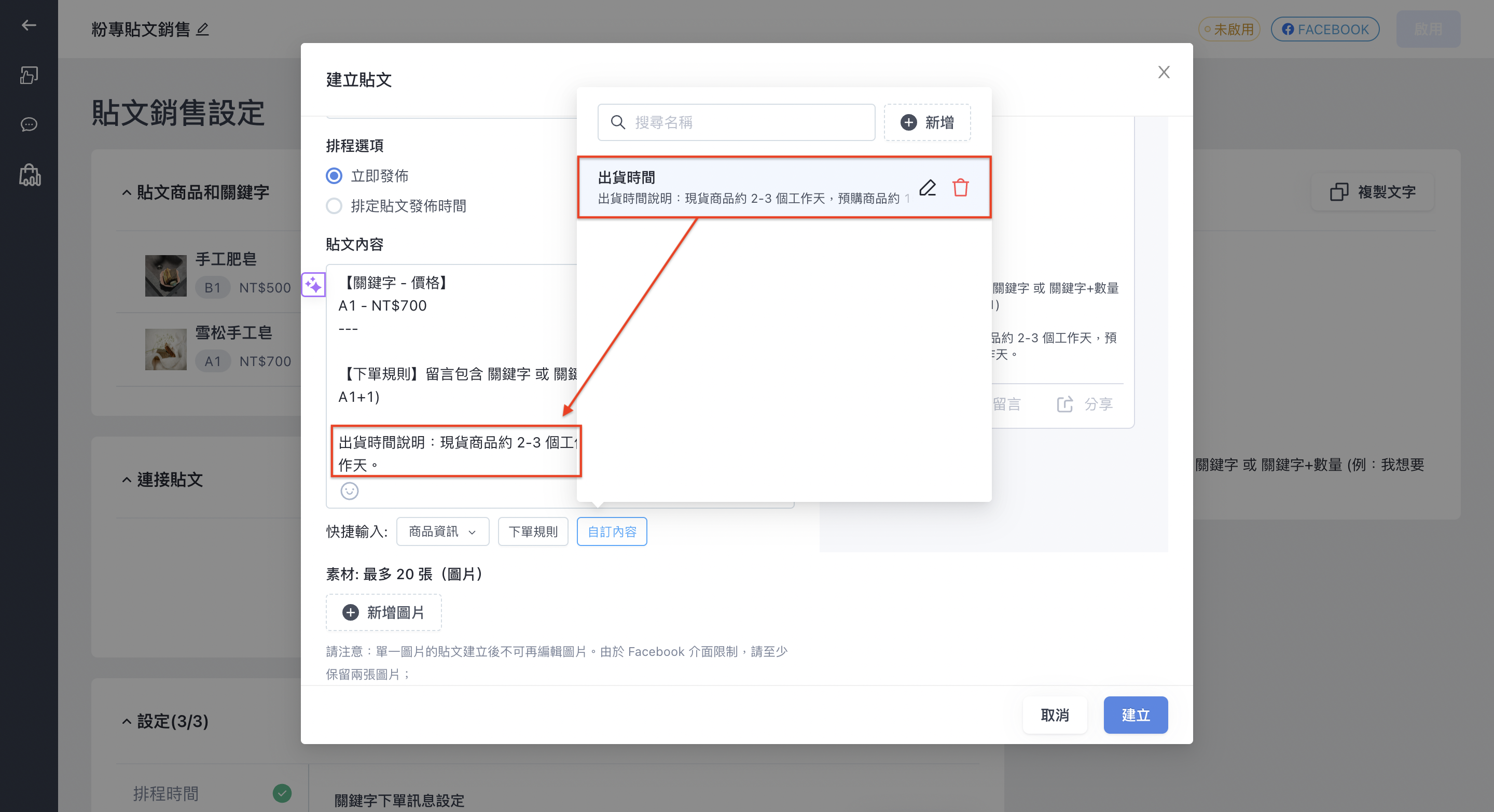Go back with the left arrow icon
Viewport: 1494px width, 812px height.
tap(29, 25)
